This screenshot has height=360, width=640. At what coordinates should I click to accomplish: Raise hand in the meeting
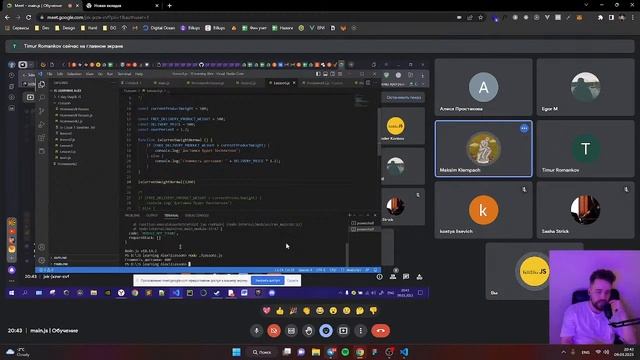(x=309, y=331)
